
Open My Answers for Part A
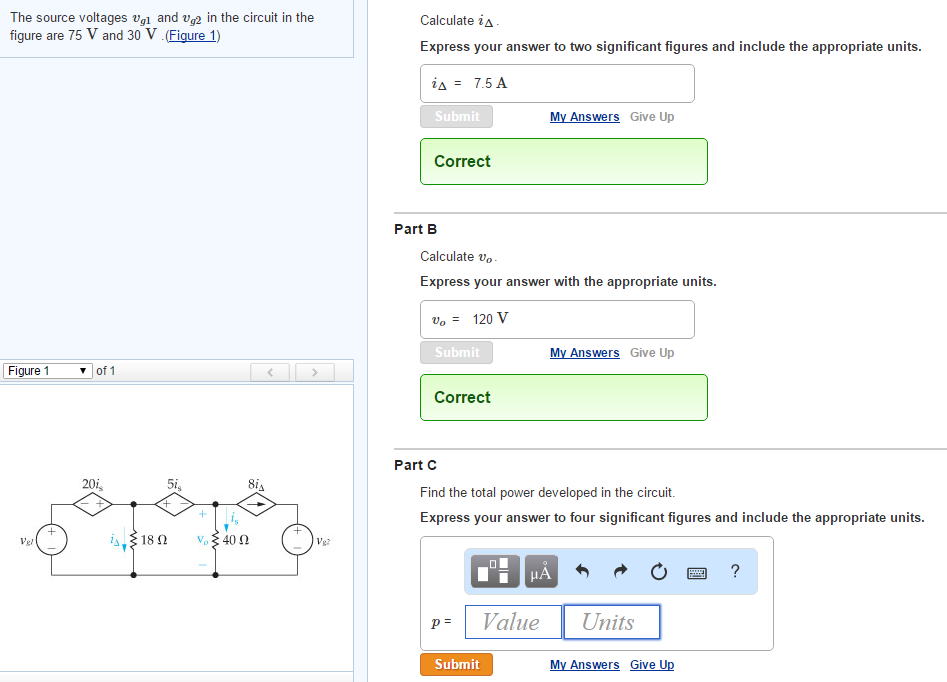point(584,116)
